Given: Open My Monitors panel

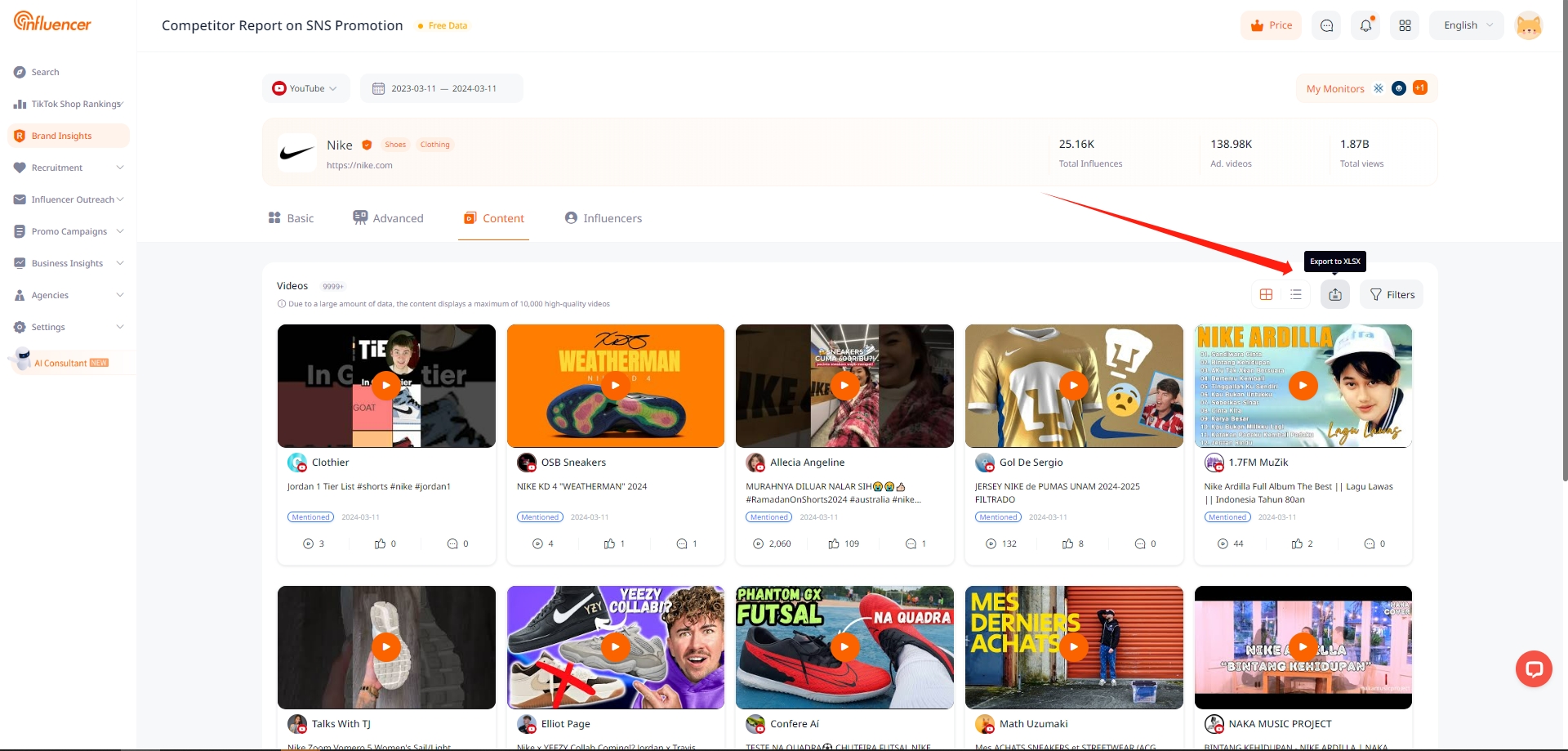Looking at the screenshot, I should 1335,88.
